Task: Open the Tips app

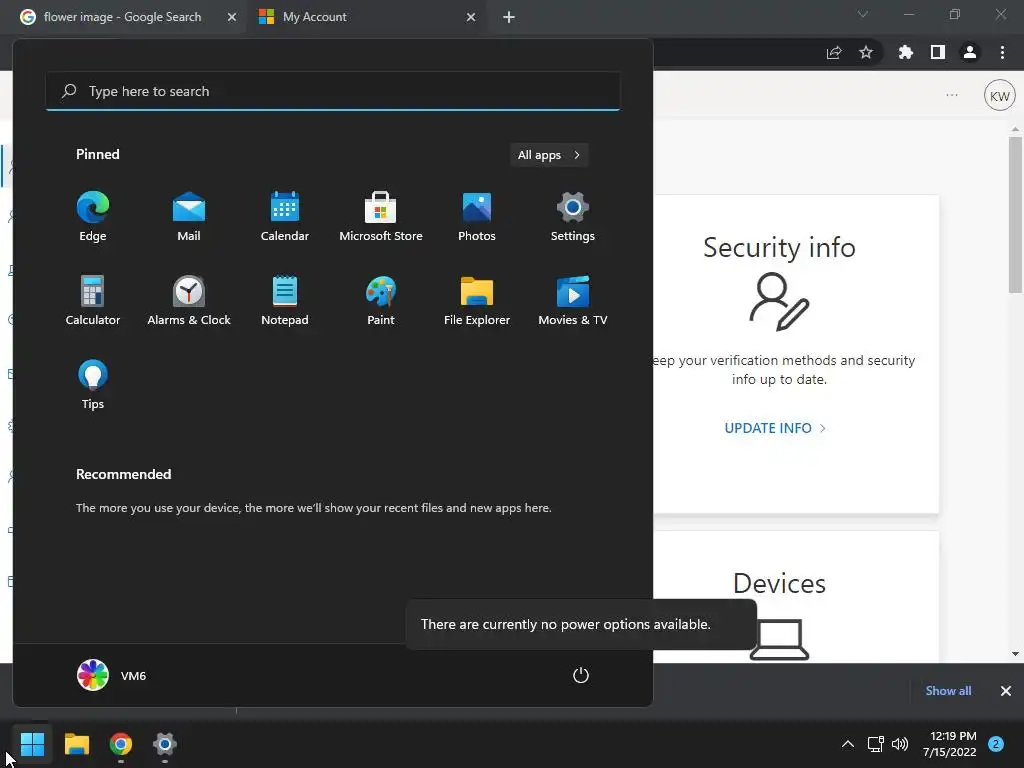Action: coord(93,385)
